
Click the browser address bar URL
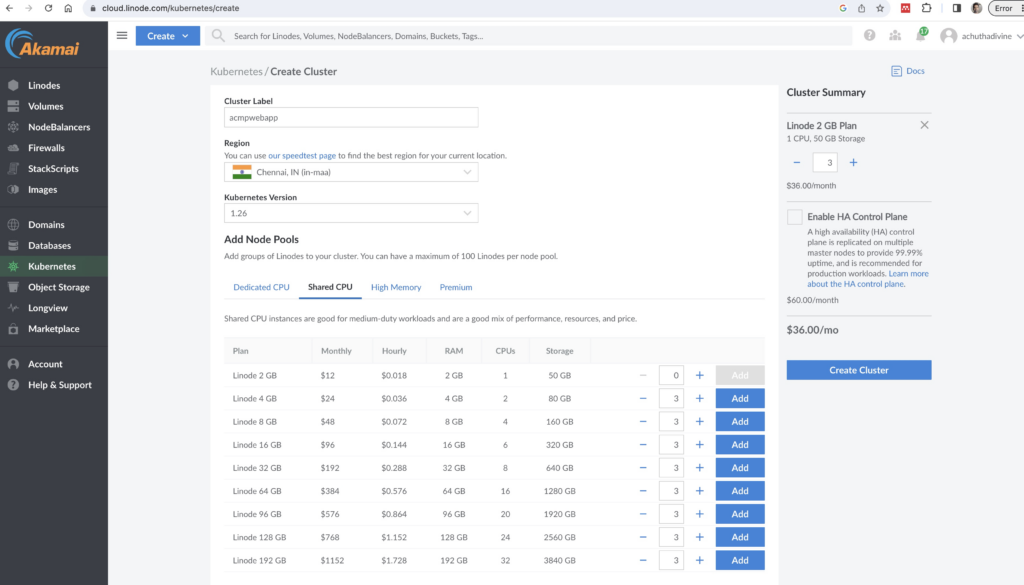click(x=170, y=8)
